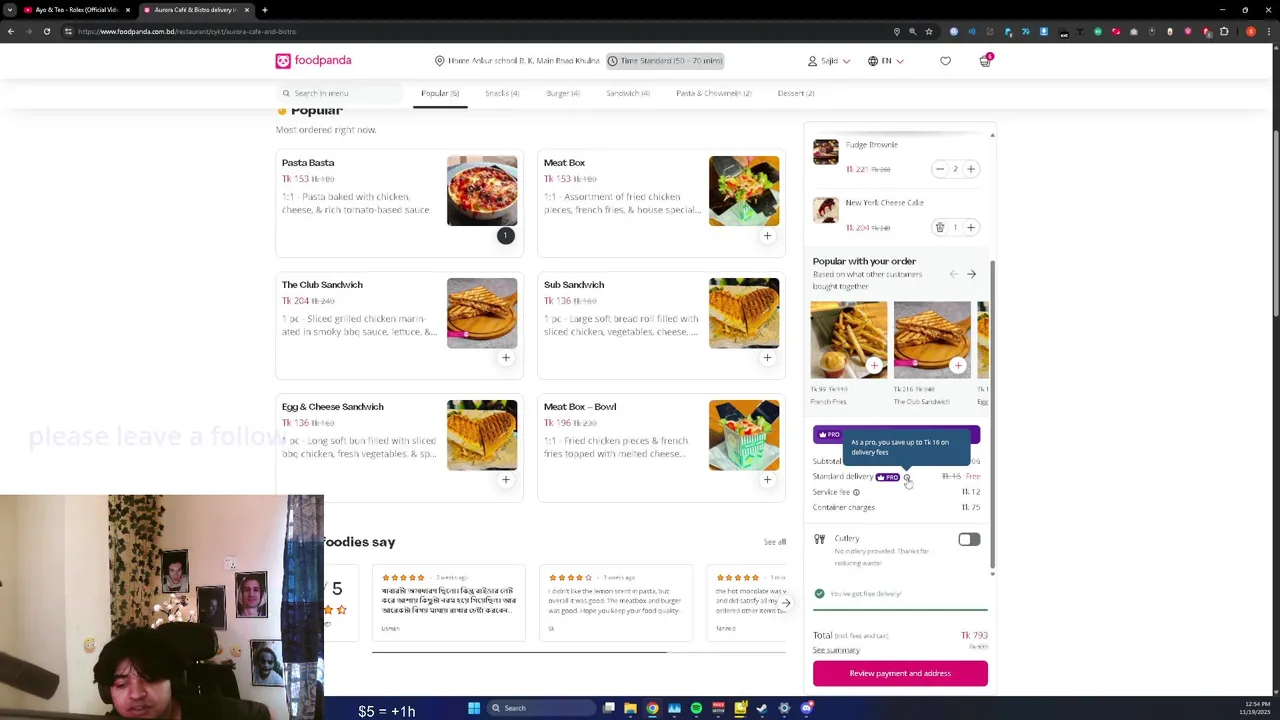Decrease Fudge Brownie quantity

tap(940, 170)
